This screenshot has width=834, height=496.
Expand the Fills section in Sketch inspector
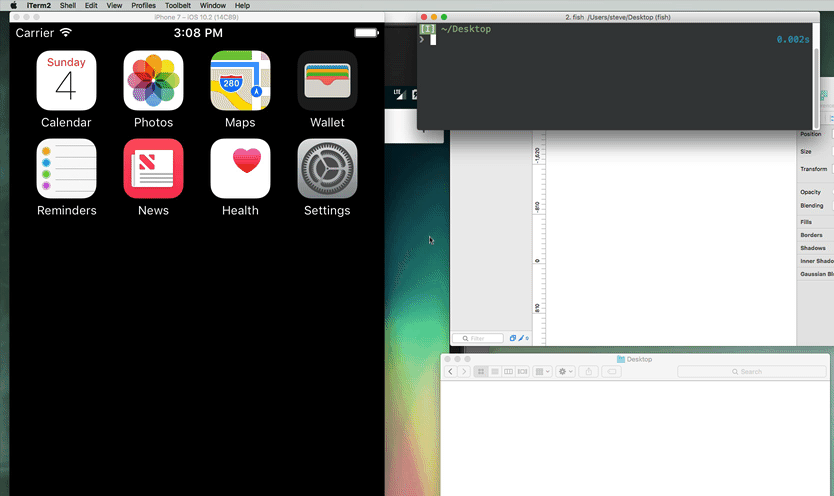(806, 222)
